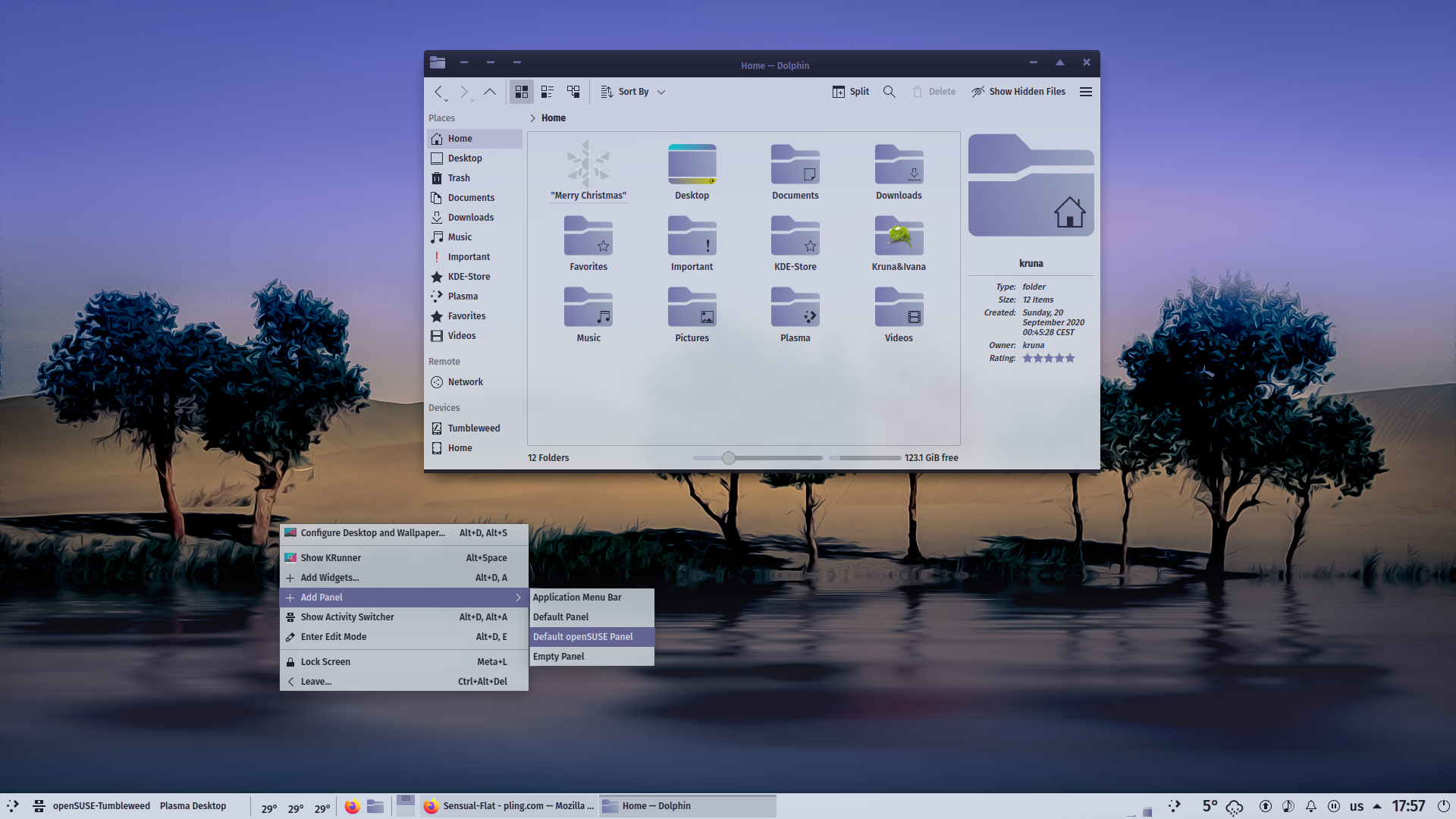Open Trash in the Places panel
The image size is (1456, 819).
click(x=475, y=178)
